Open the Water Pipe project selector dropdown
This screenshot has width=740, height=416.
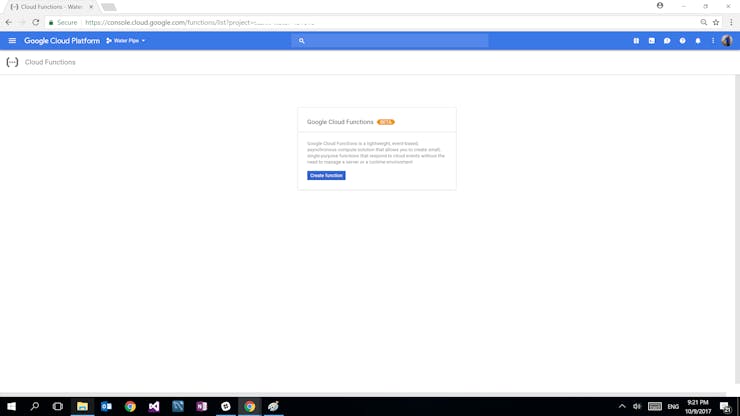(126, 41)
